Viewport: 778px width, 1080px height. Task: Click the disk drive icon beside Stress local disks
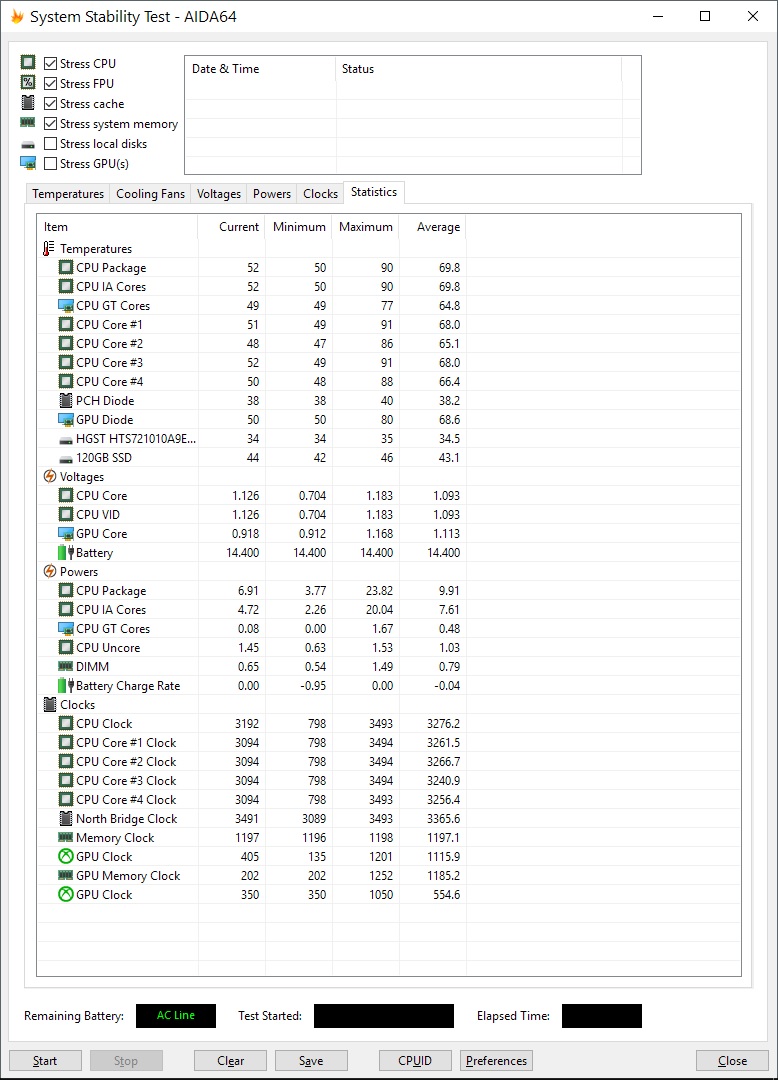tap(28, 145)
